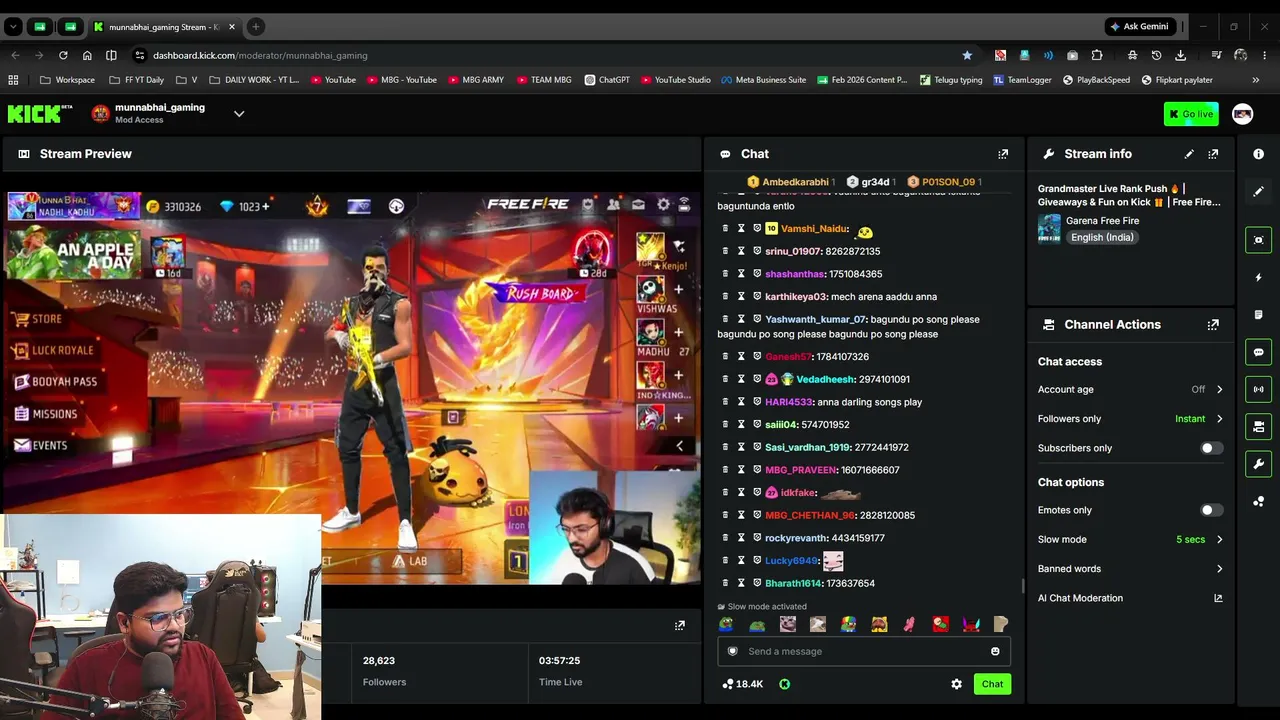1280x720 pixels.
Task: Click the Kick logo in the header
Action: tap(40, 114)
